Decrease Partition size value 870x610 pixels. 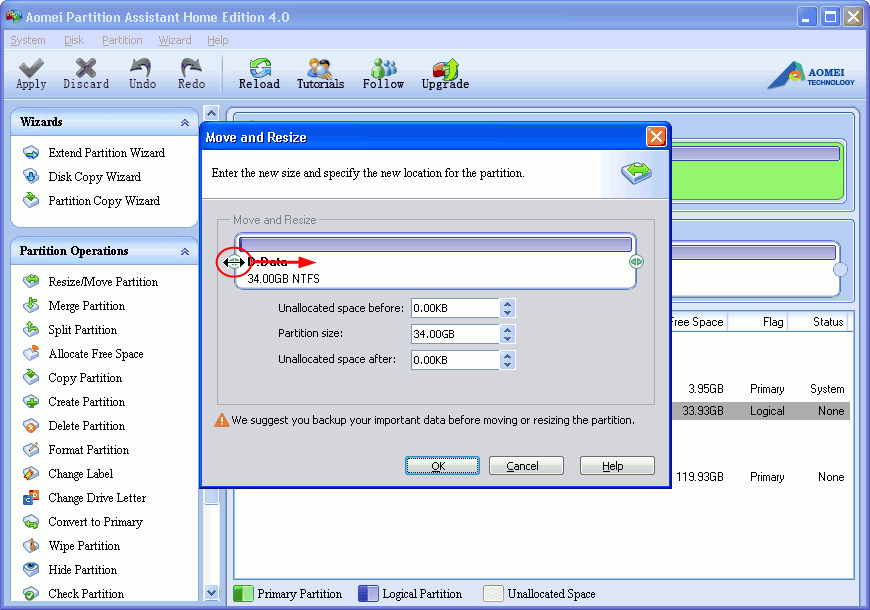coord(507,339)
